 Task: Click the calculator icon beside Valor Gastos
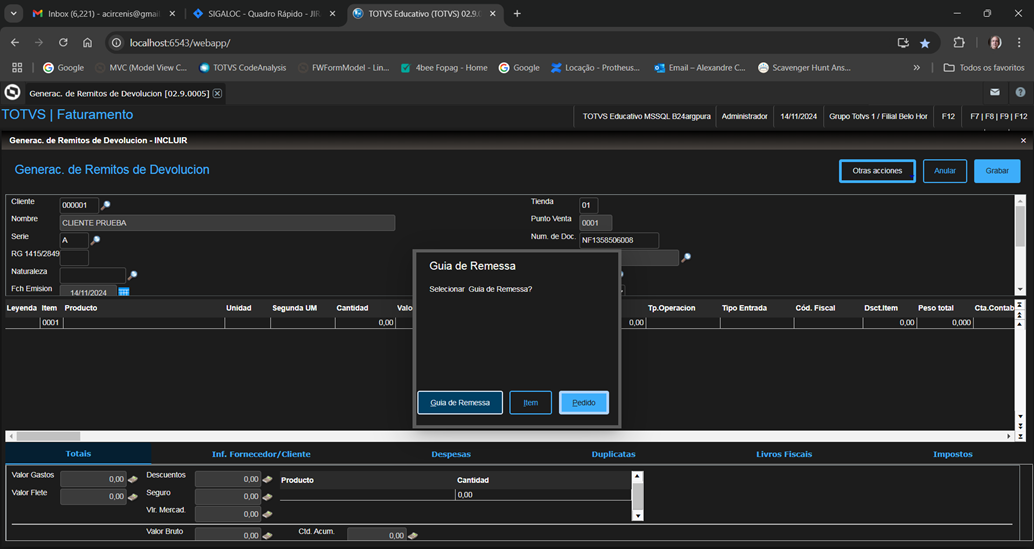click(x=132, y=479)
